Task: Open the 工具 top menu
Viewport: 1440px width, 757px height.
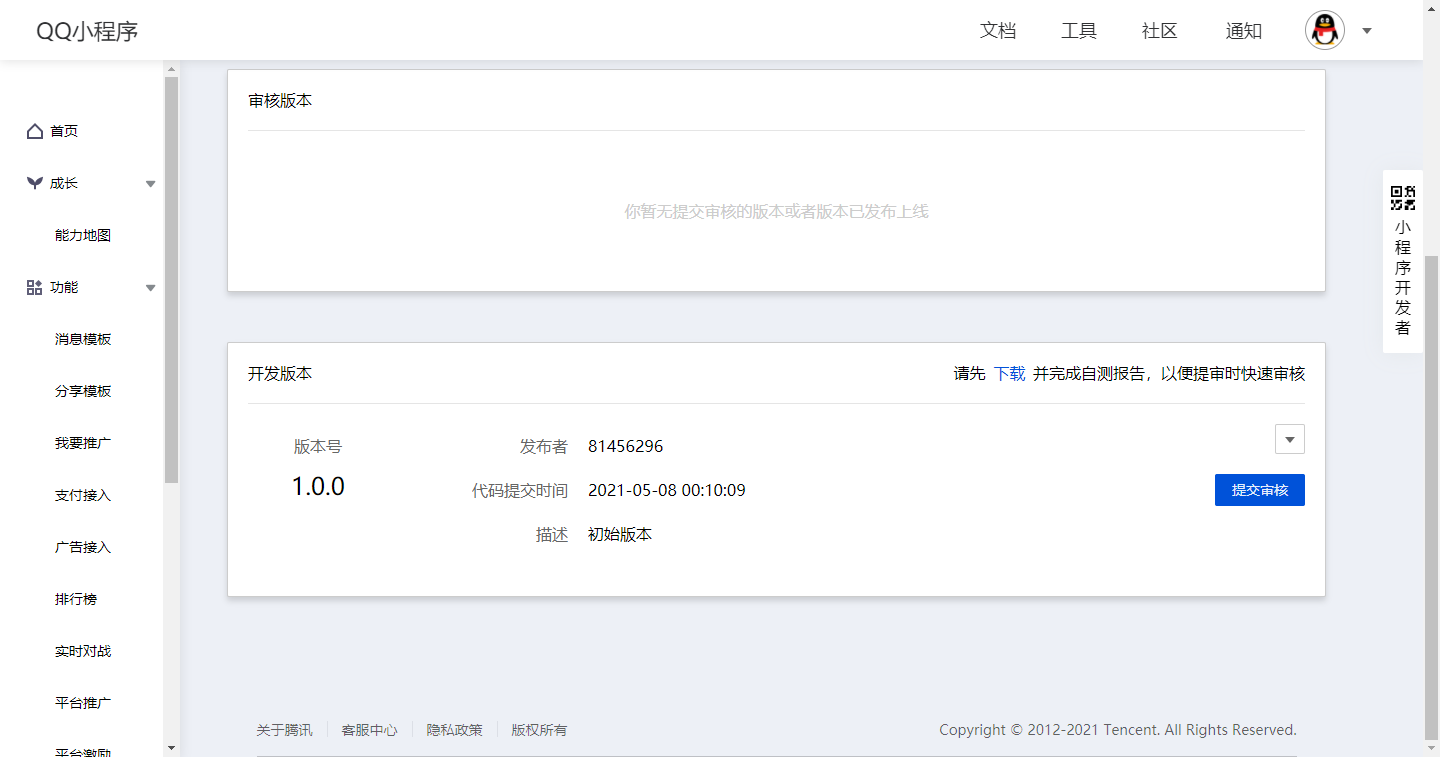Action: pos(1078,31)
